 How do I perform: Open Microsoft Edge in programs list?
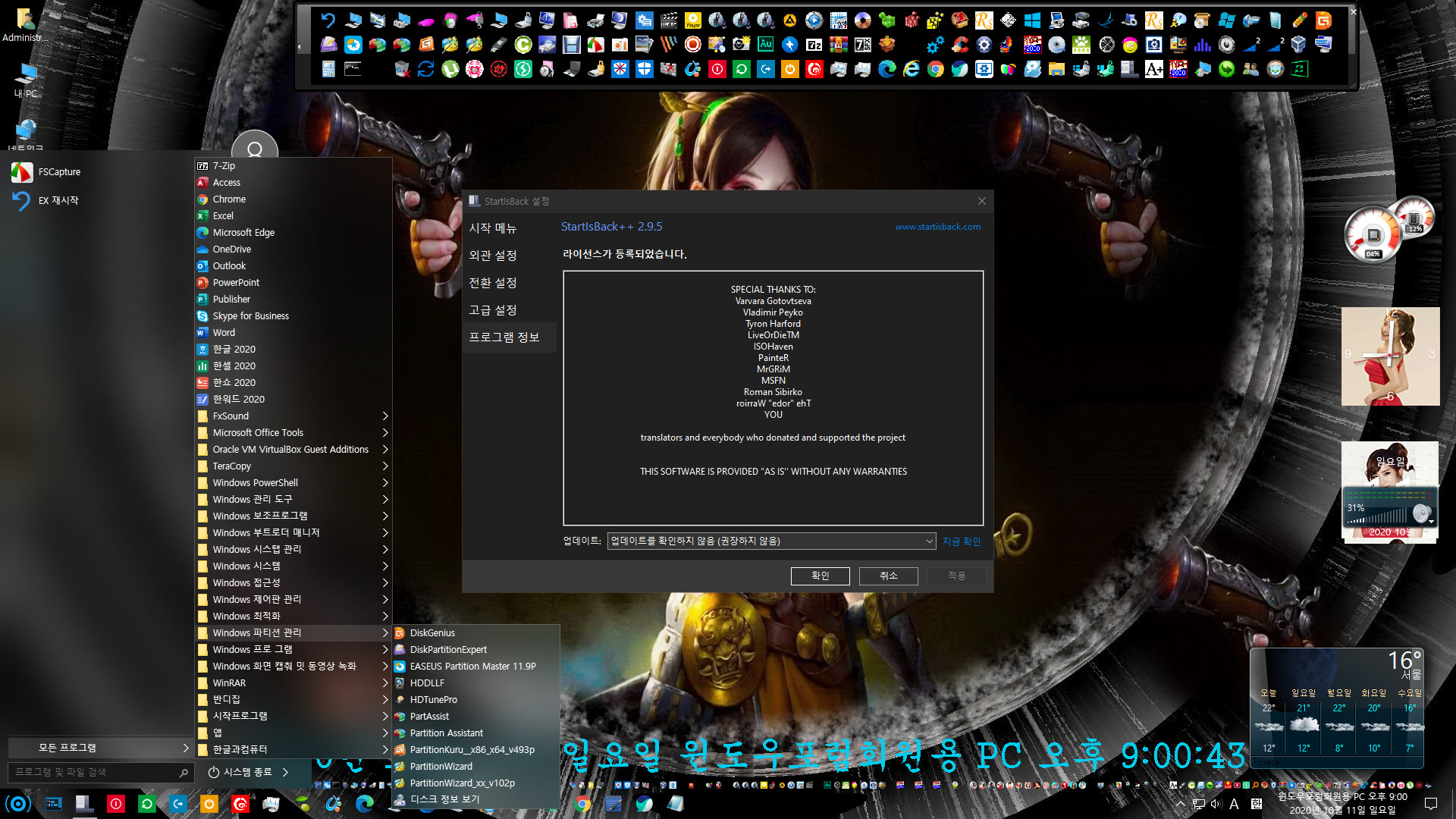pyautogui.click(x=293, y=232)
